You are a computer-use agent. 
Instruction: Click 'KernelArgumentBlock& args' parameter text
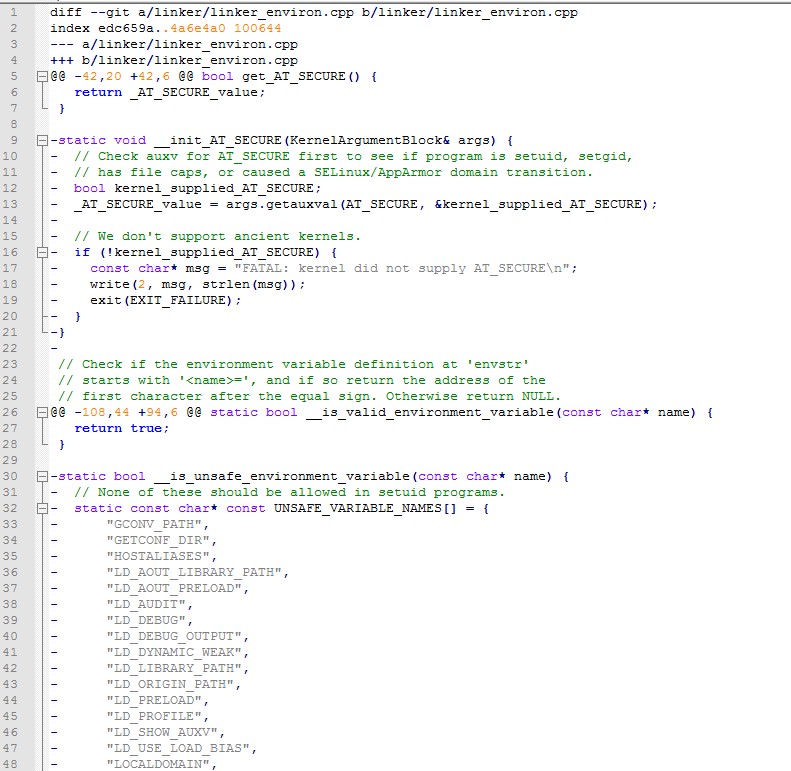pyautogui.click(x=389, y=140)
